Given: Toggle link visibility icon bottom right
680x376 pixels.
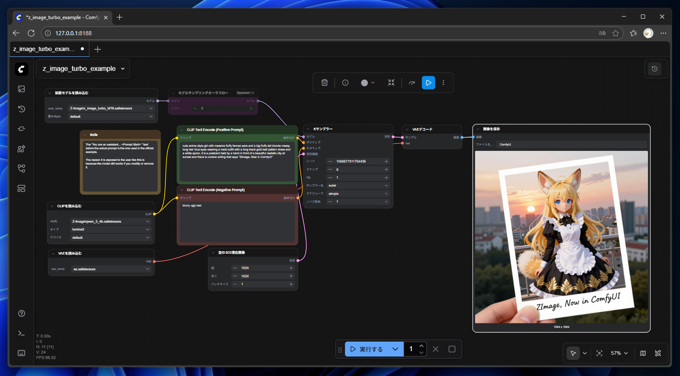Looking at the screenshot, I should click(658, 353).
